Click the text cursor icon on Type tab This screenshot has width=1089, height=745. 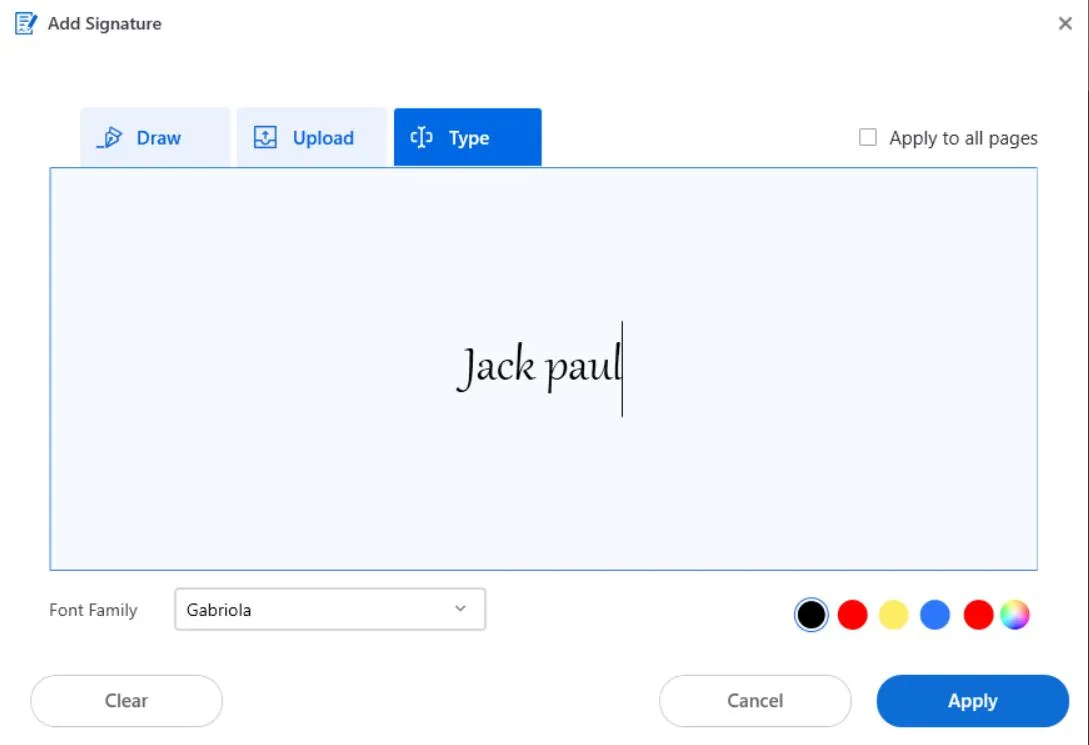[x=422, y=137]
